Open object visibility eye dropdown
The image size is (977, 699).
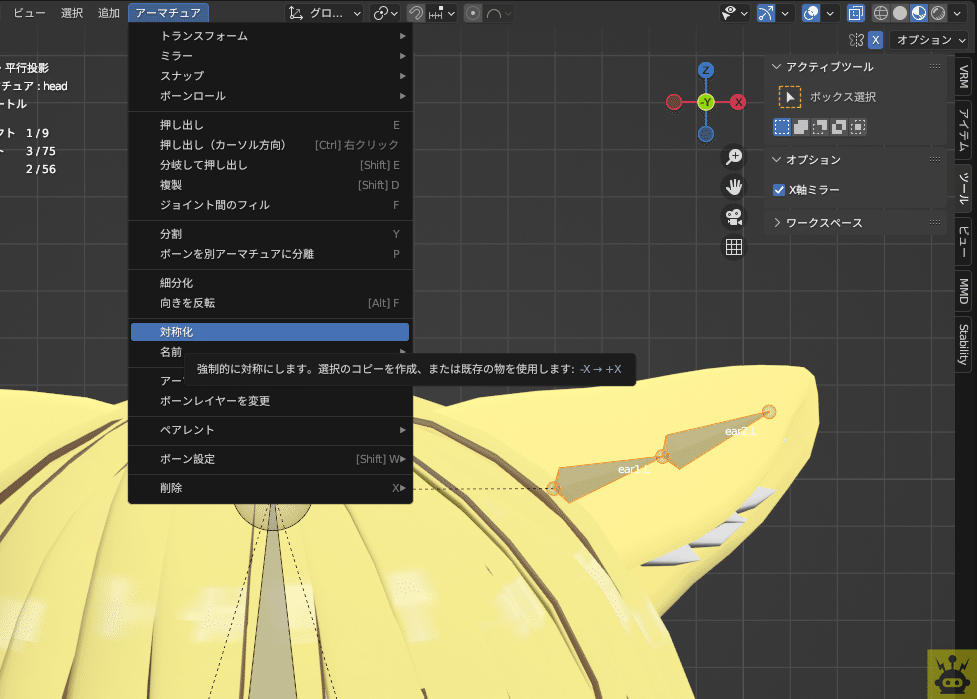click(x=734, y=13)
